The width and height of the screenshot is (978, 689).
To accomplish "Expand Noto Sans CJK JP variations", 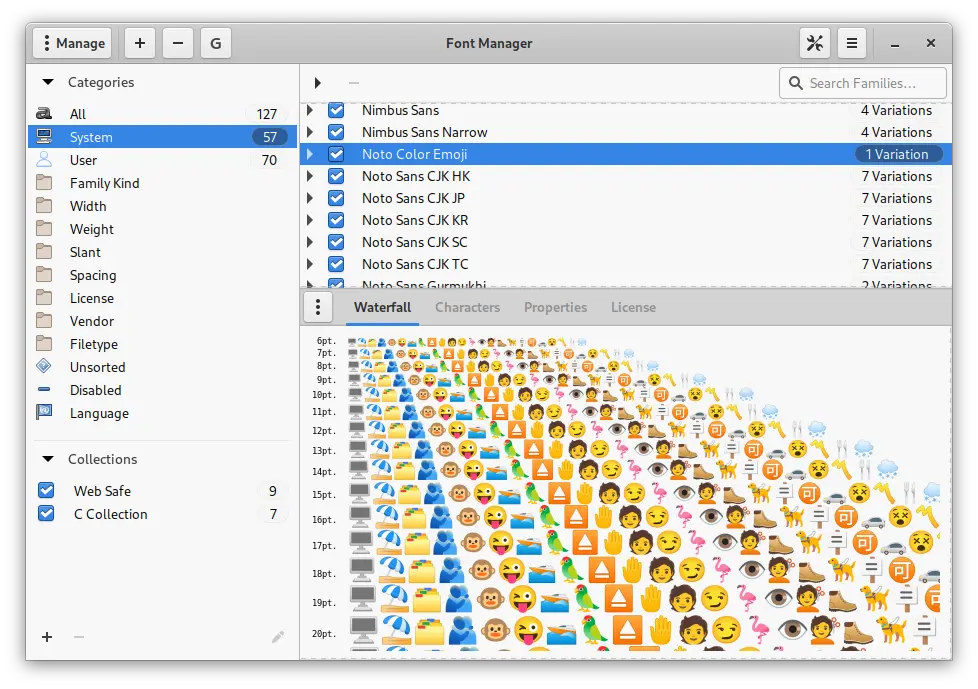I will (310, 198).
